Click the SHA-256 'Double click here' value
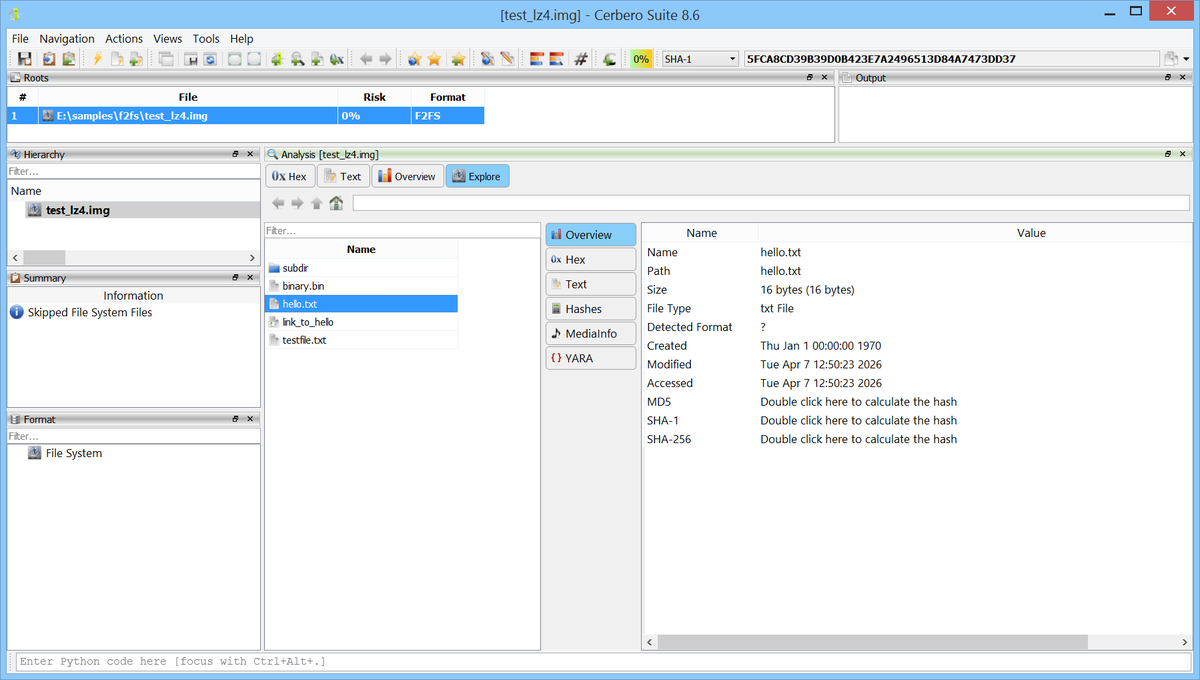The width and height of the screenshot is (1200, 680). (x=858, y=439)
